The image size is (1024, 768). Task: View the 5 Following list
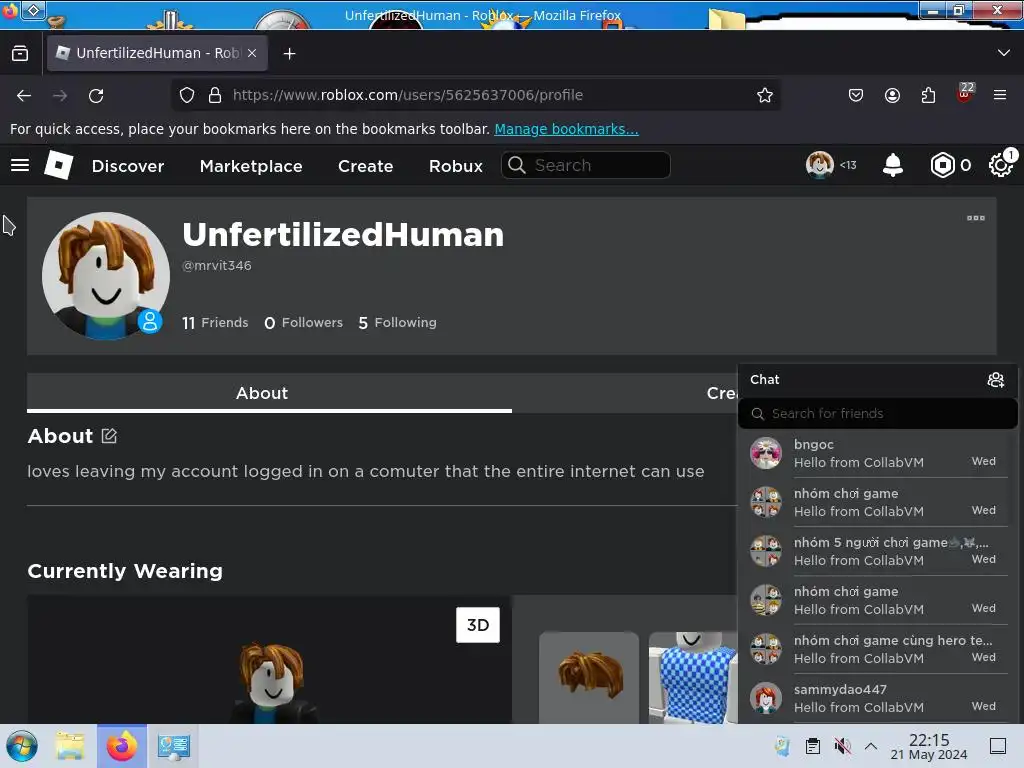tap(397, 323)
